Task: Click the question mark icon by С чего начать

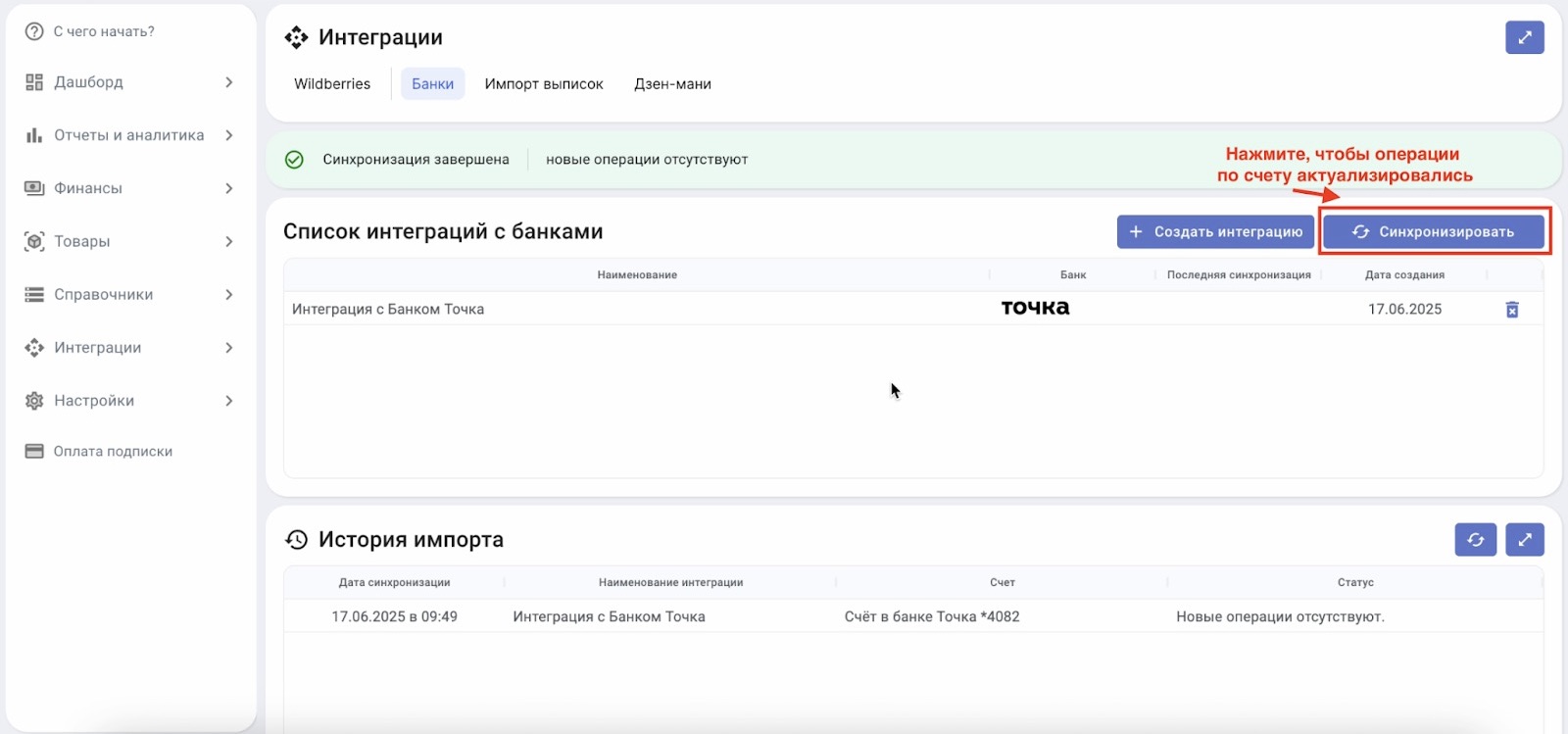Action: click(x=34, y=31)
